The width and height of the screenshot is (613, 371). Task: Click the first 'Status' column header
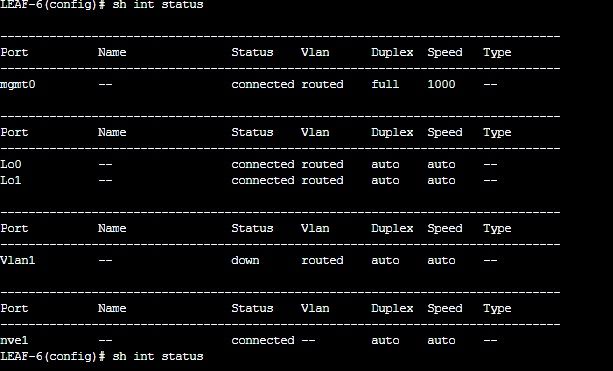tap(252, 52)
